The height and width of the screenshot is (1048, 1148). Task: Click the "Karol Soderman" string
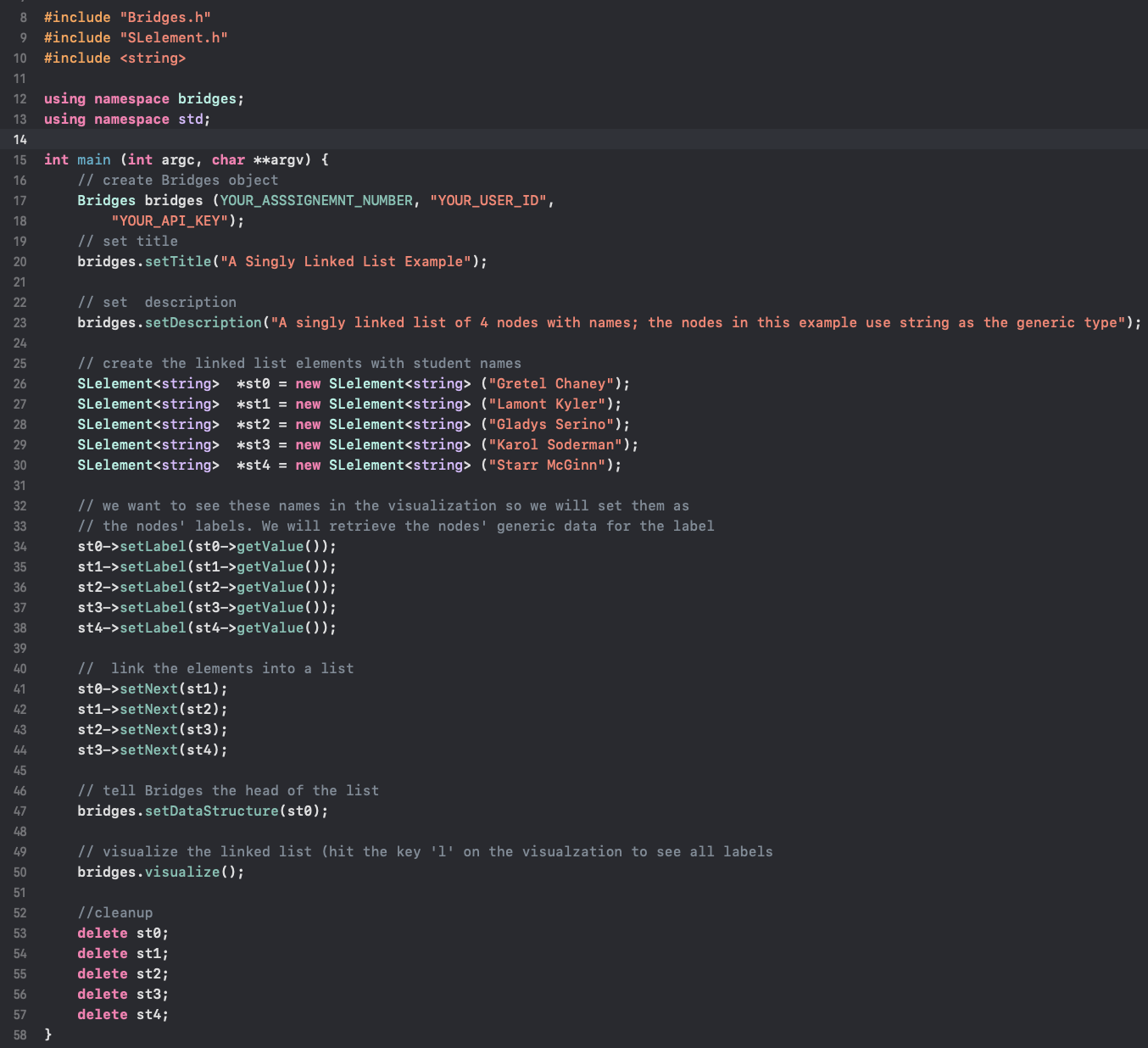555,445
